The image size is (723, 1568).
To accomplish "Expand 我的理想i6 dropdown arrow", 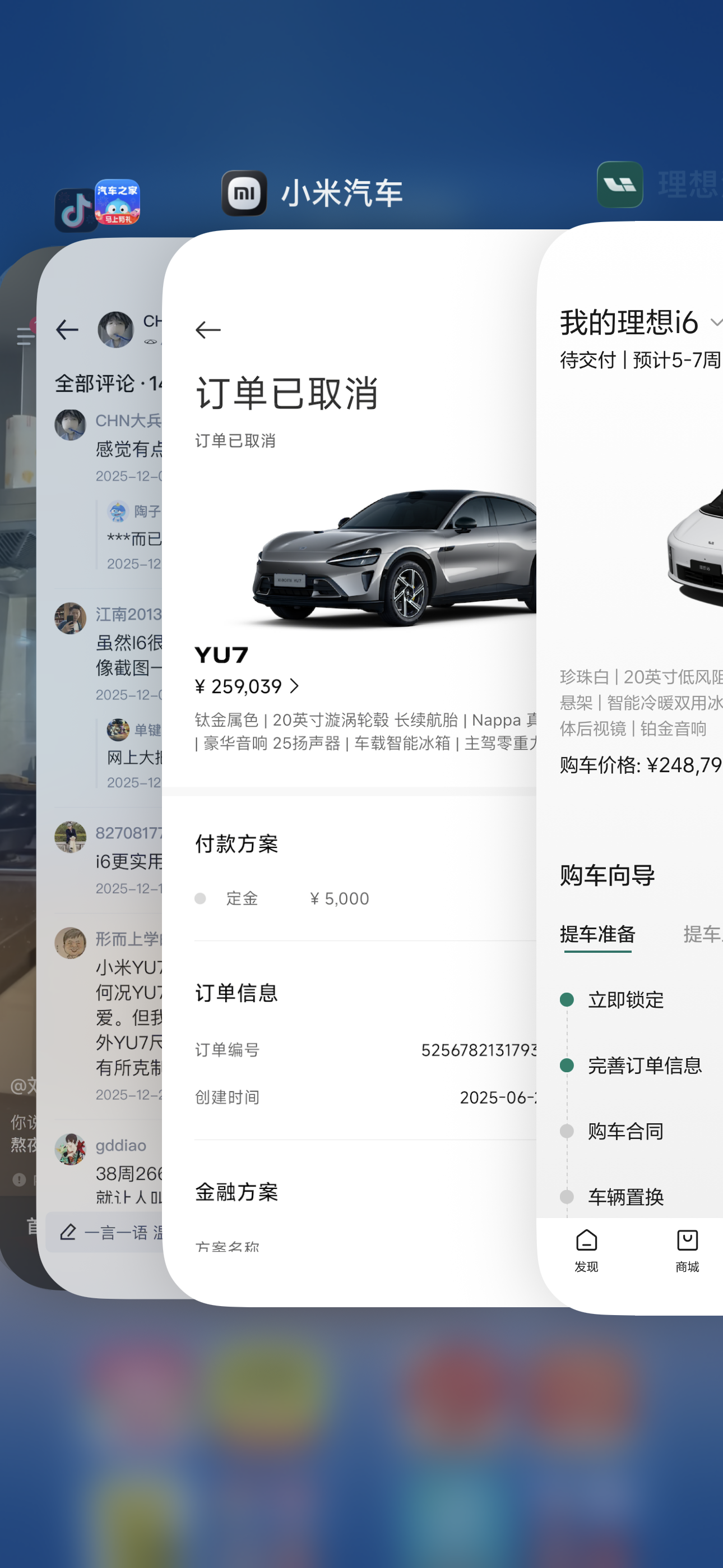I will [716, 322].
